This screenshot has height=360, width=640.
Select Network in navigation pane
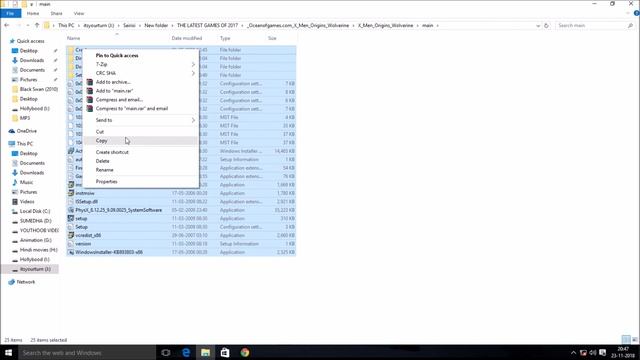(x=26, y=282)
